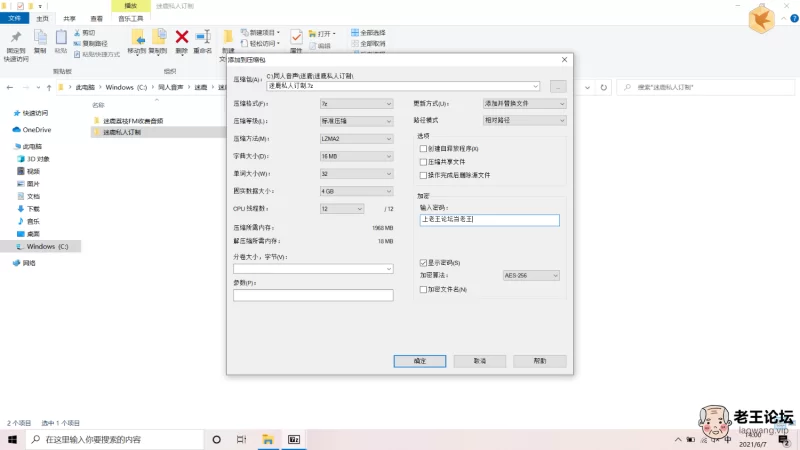Screen dimensions: 800x450
Task: Open the LZMA2 compression method dropdown
Action: [x=356, y=138]
